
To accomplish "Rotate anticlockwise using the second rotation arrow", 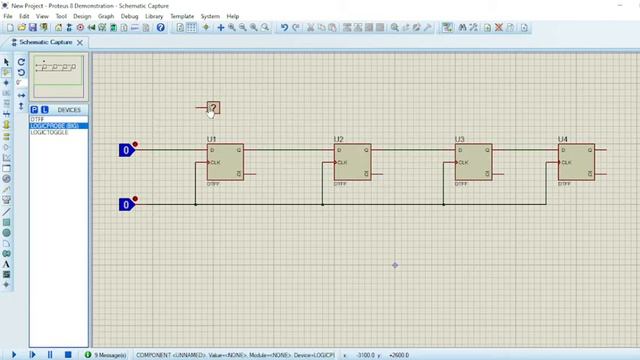I will coord(21,72).
